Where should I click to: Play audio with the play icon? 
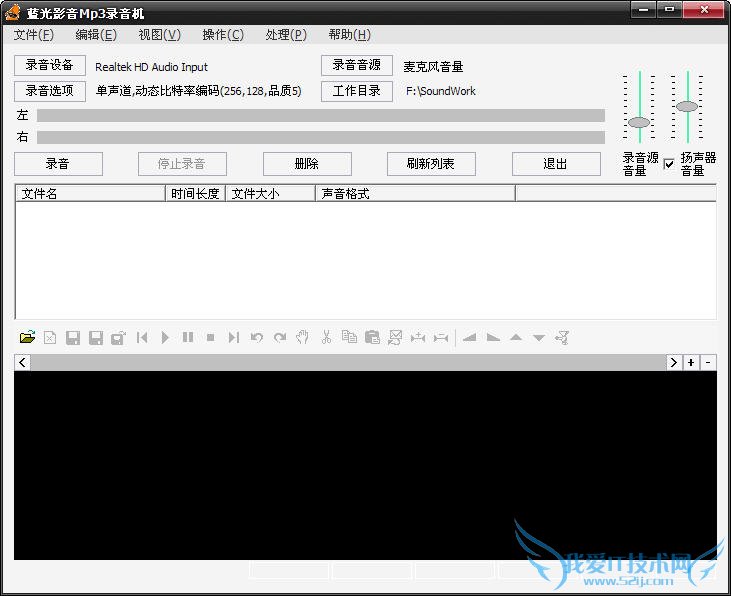click(x=165, y=337)
